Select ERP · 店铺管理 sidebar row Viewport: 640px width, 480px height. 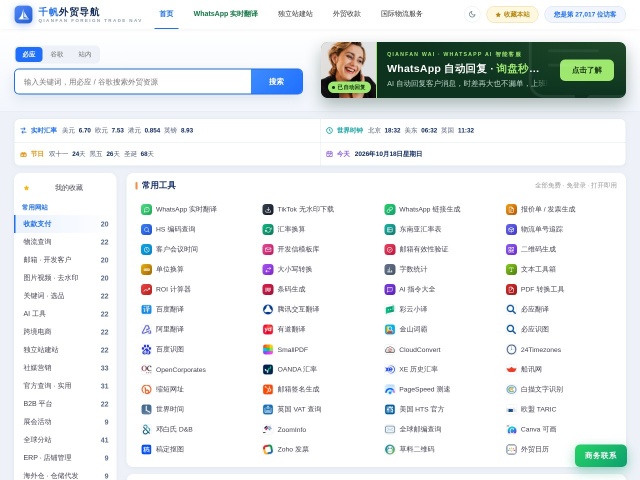pos(65,458)
